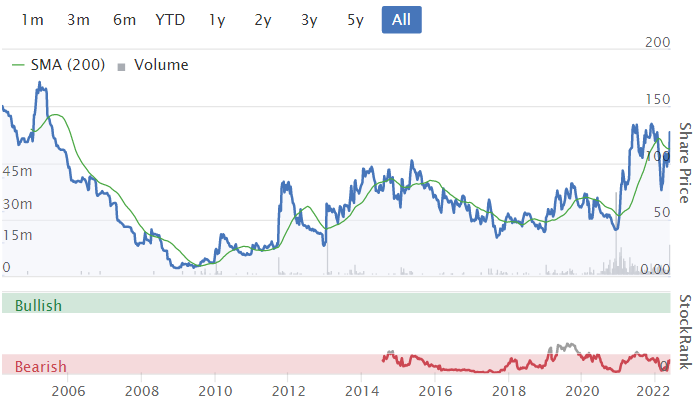This screenshot has width=700, height=398.
Task: Select the 2y time range
Action: coord(263,20)
